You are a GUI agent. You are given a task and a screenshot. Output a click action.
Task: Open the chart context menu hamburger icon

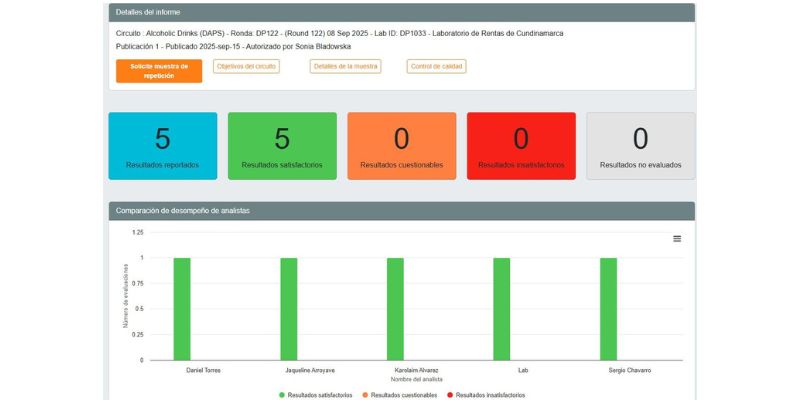[x=677, y=239]
